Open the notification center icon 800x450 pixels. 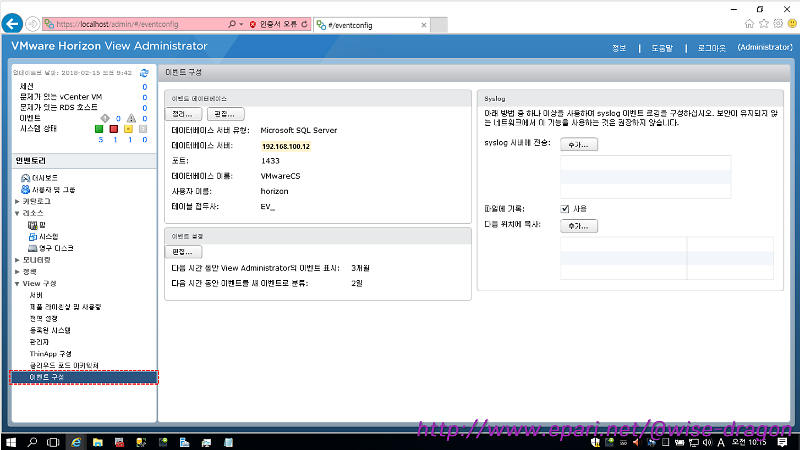(782, 442)
